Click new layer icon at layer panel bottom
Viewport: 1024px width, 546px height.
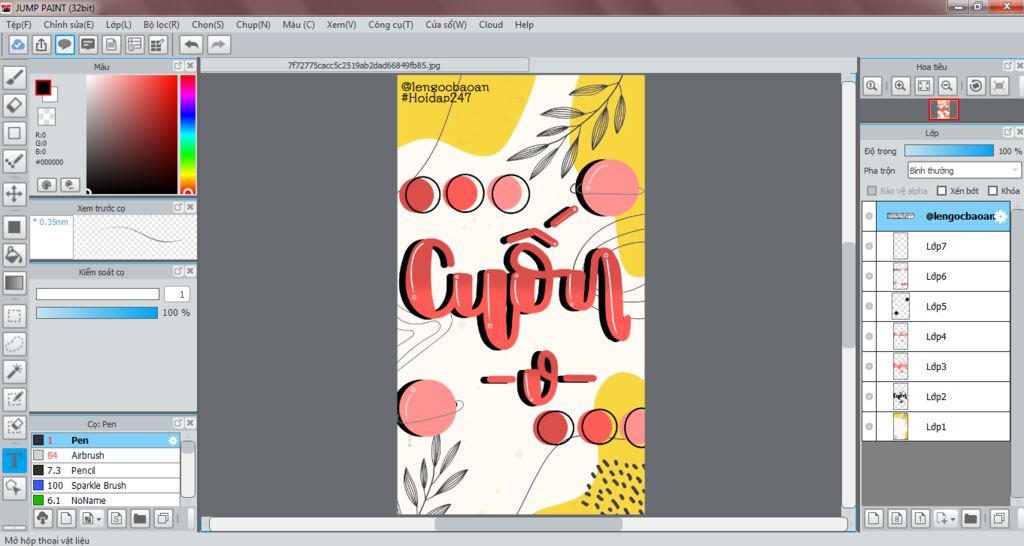pyautogui.click(x=873, y=519)
